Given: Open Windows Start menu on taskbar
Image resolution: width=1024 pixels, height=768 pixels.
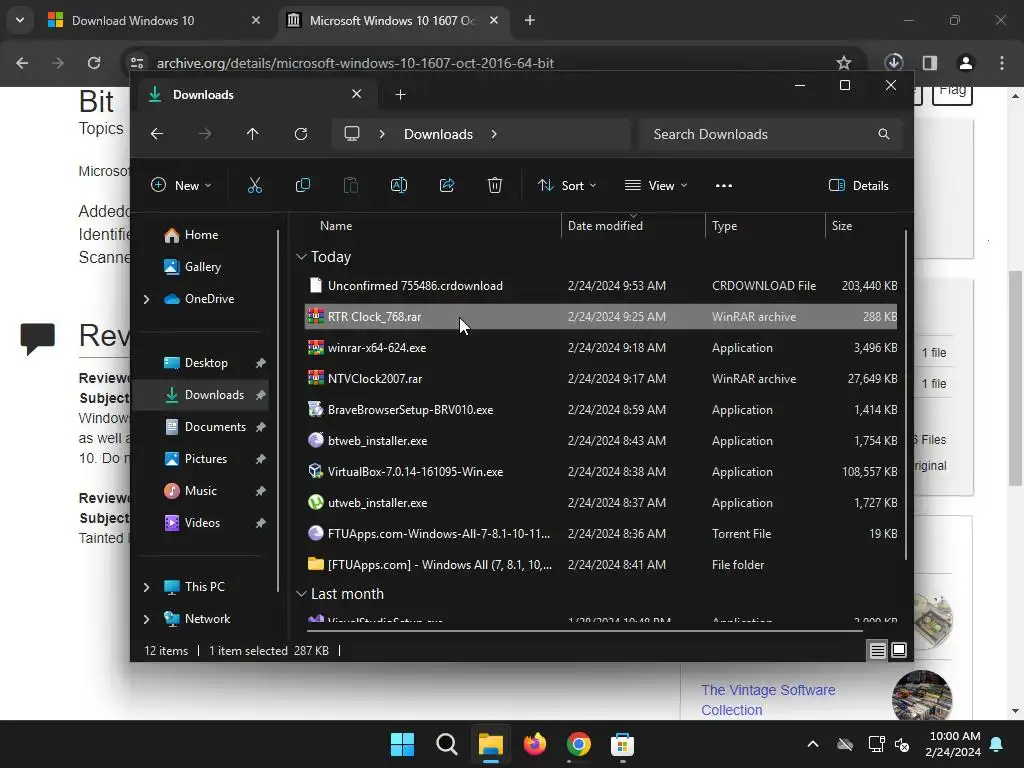Looking at the screenshot, I should pos(402,744).
